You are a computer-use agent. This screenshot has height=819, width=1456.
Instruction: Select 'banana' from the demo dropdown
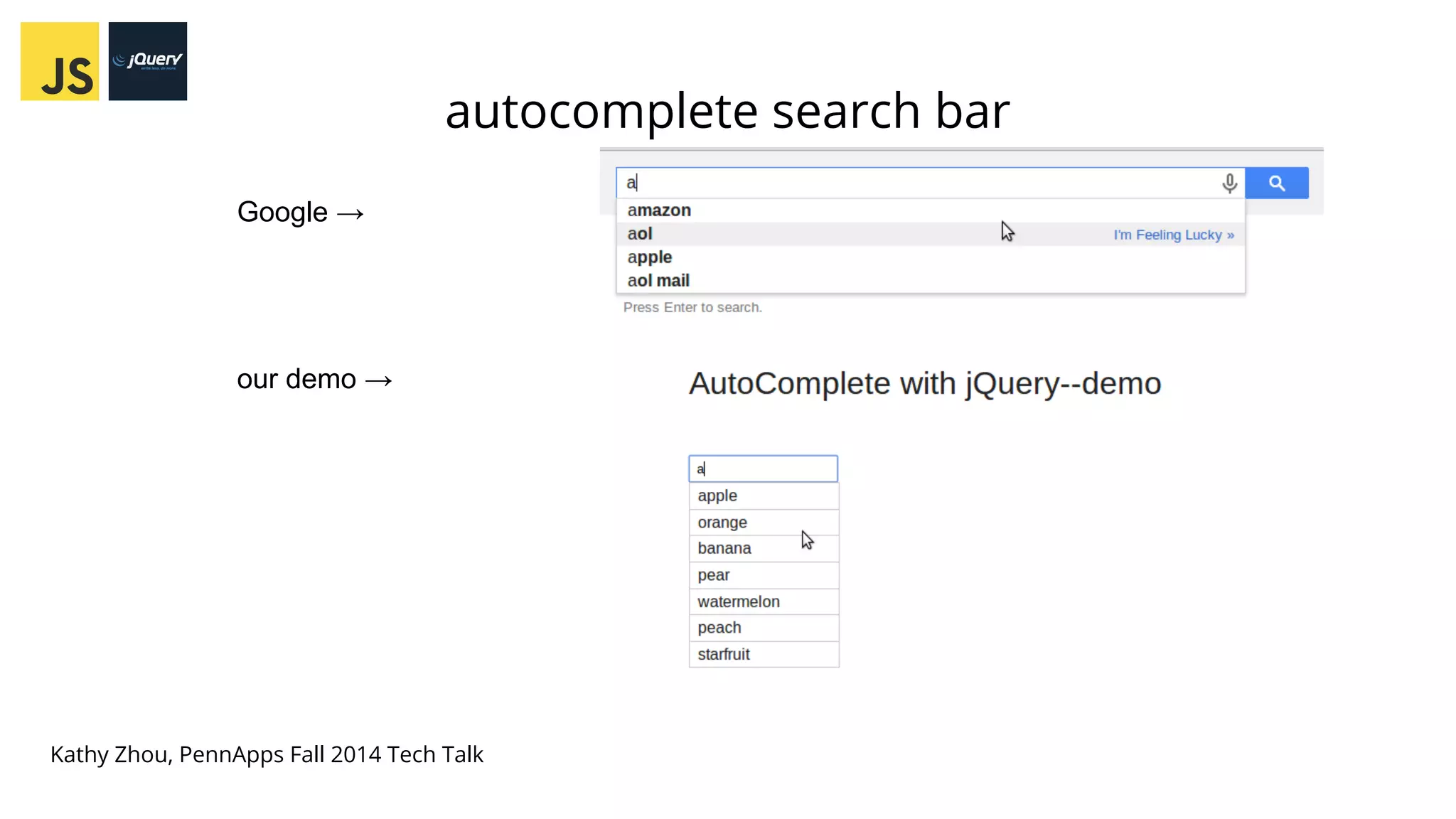click(x=764, y=549)
